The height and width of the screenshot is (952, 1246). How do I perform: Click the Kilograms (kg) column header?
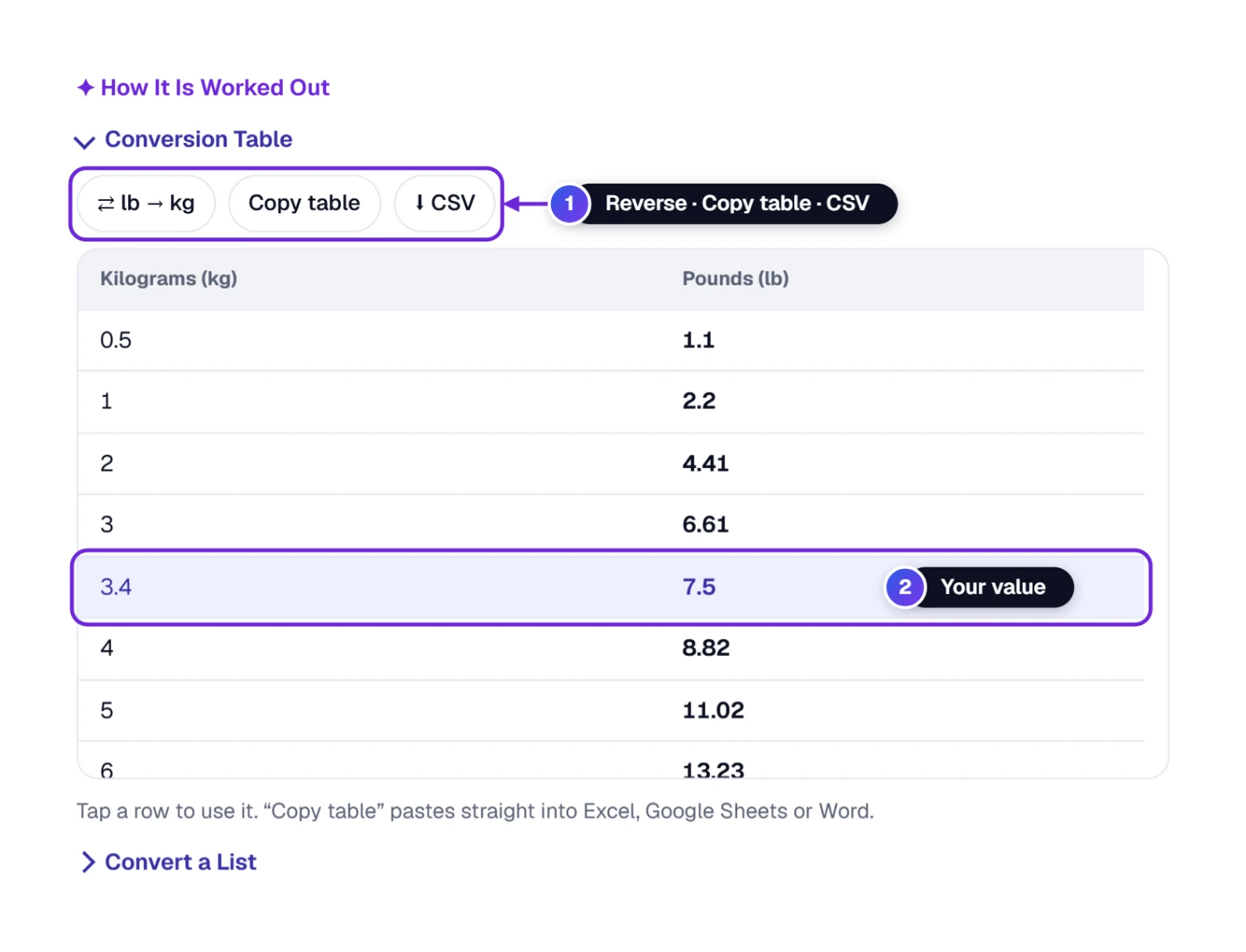point(169,279)
